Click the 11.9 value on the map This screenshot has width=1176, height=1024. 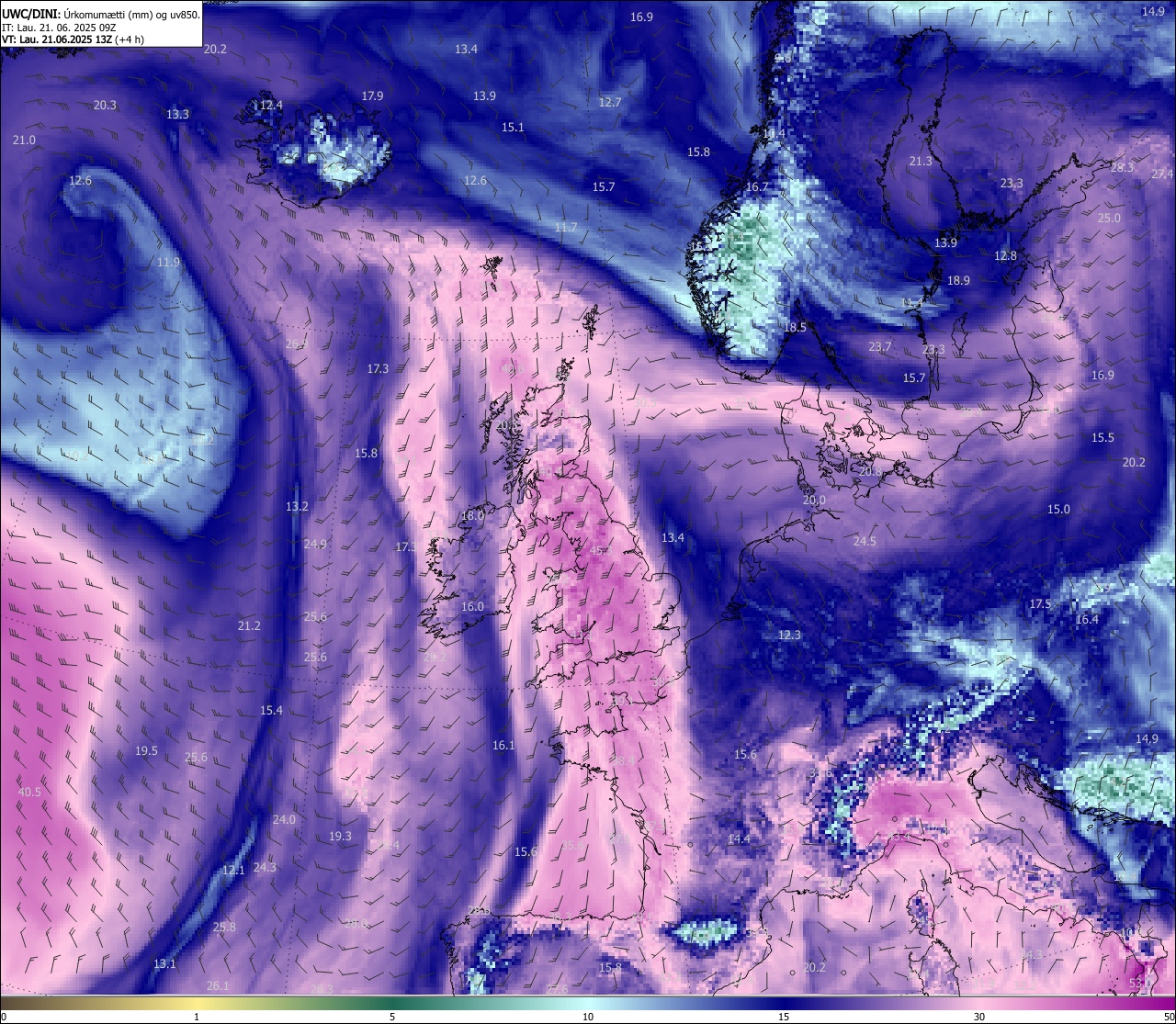168,262
